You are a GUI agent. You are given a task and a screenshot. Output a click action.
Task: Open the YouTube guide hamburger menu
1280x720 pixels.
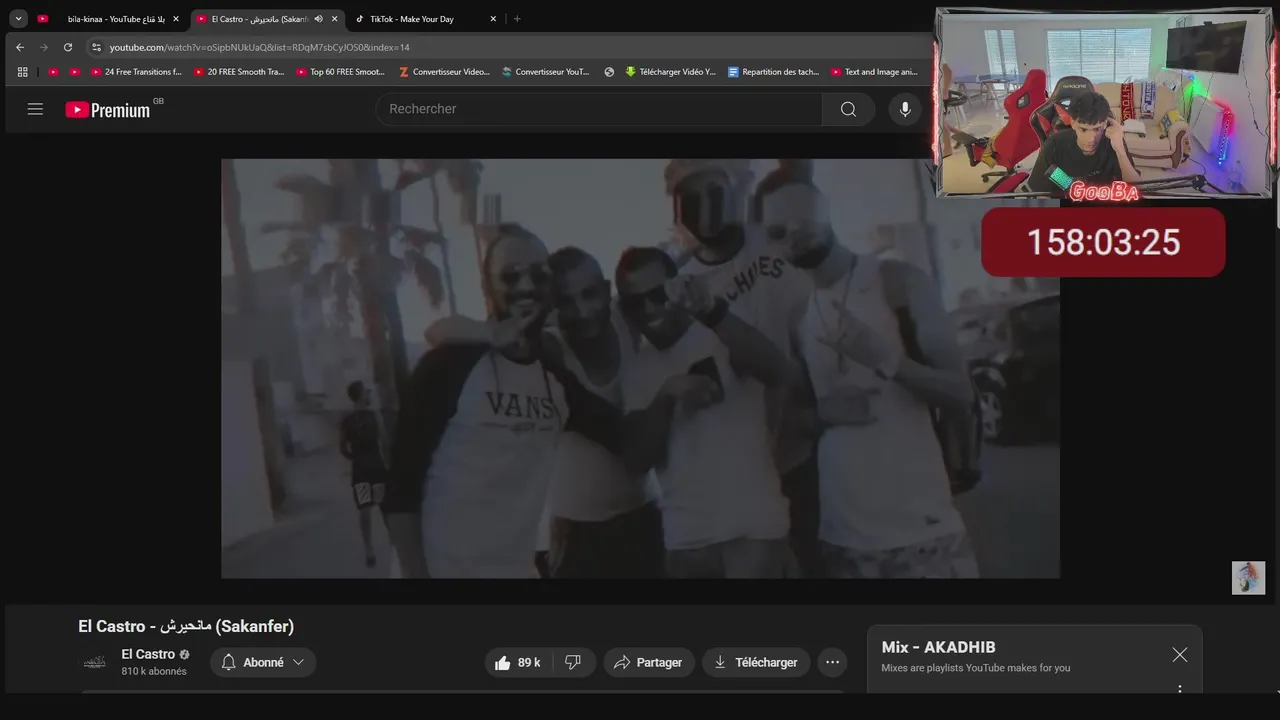[35, 109]
